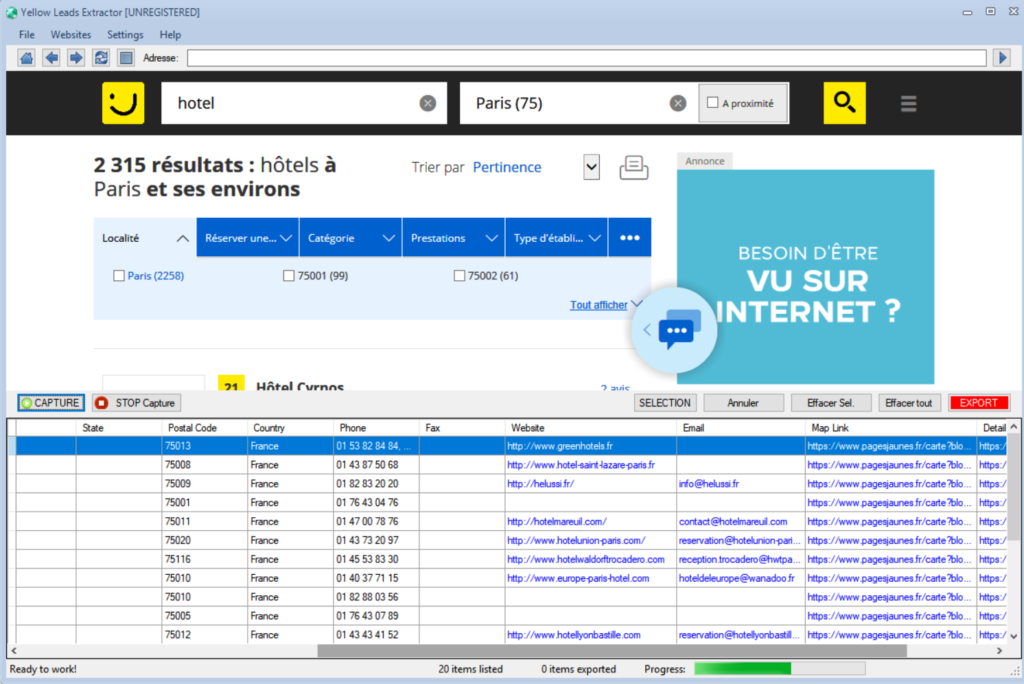Toggle the 'A proximité' checkbox
The image size is (1024, 684).
point(712,103)
